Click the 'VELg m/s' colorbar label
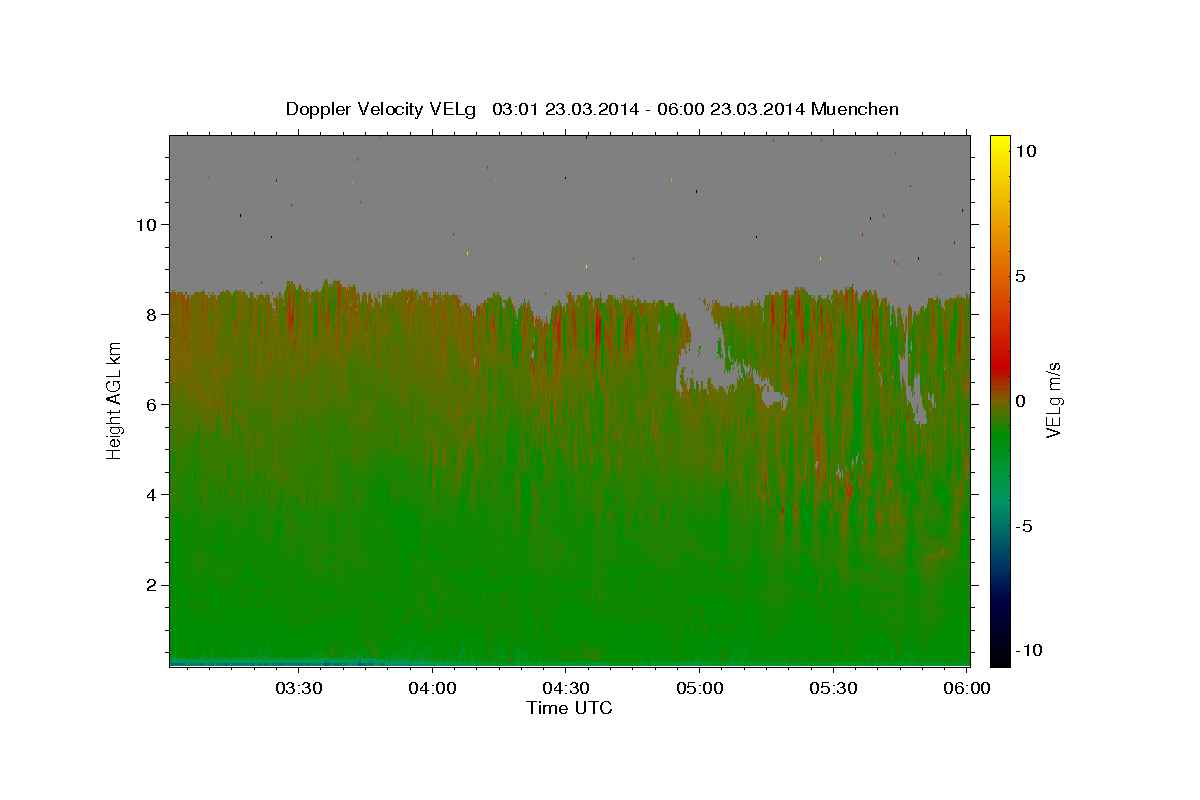The width and height of the screenshot is (1200, 800). click(1053, 401)
